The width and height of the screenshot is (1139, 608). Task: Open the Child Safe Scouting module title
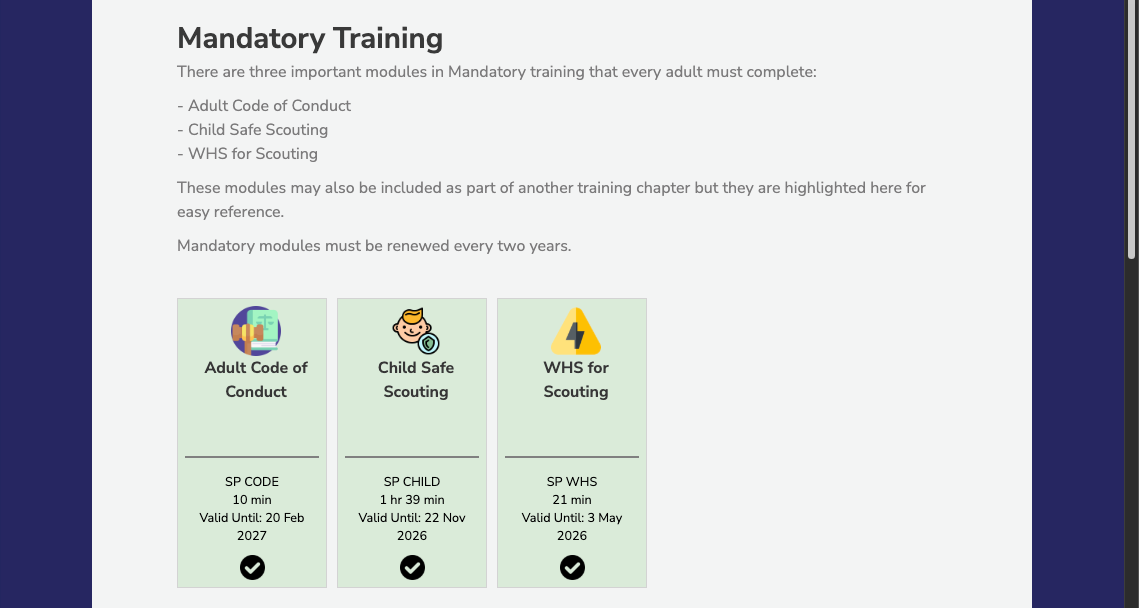[x=416, y=379]
